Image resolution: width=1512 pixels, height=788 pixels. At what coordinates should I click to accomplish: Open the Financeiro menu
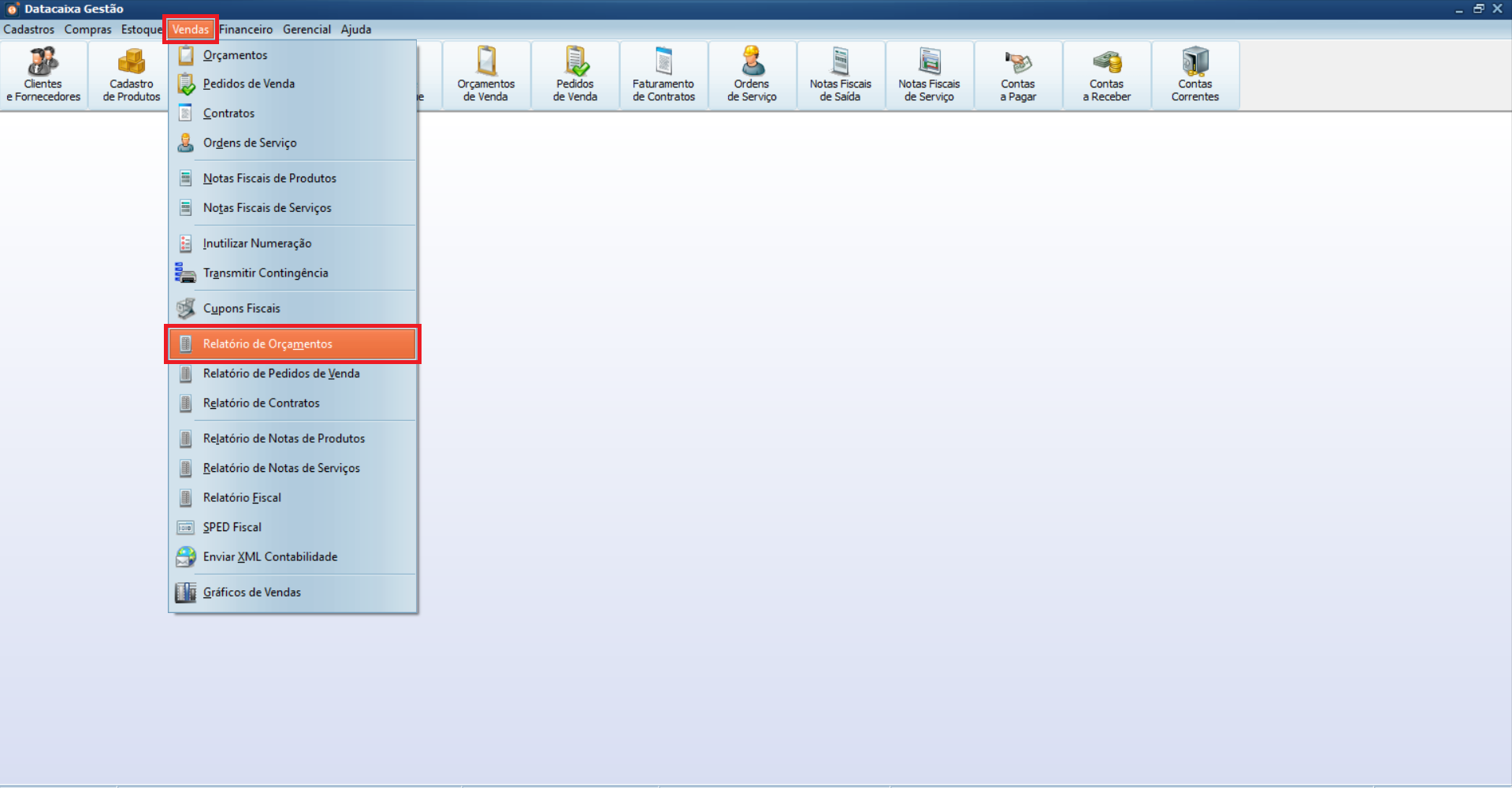coord(246,29)
